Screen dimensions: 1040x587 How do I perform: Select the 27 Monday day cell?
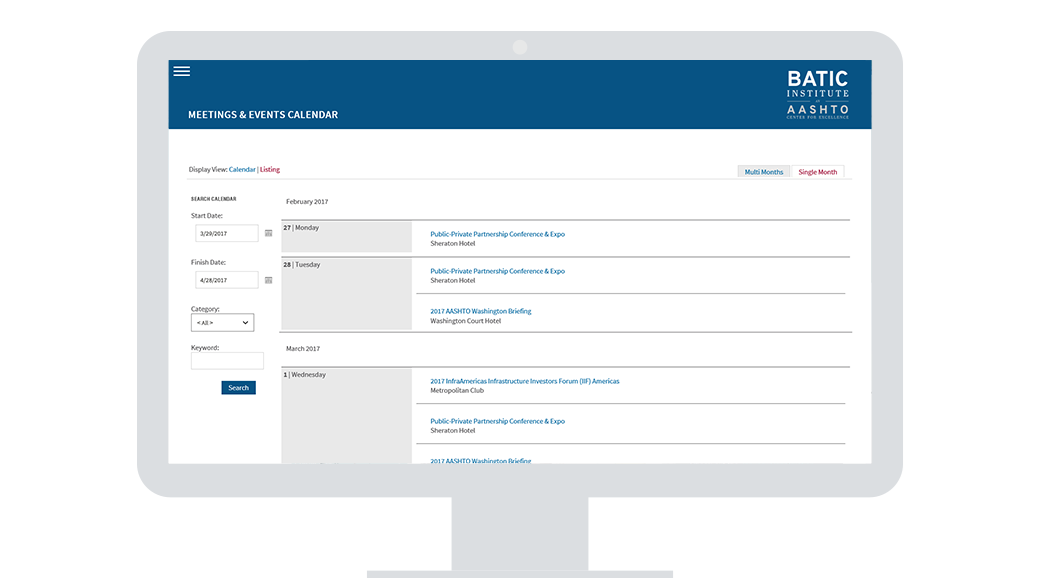click(x=346, y=236)
